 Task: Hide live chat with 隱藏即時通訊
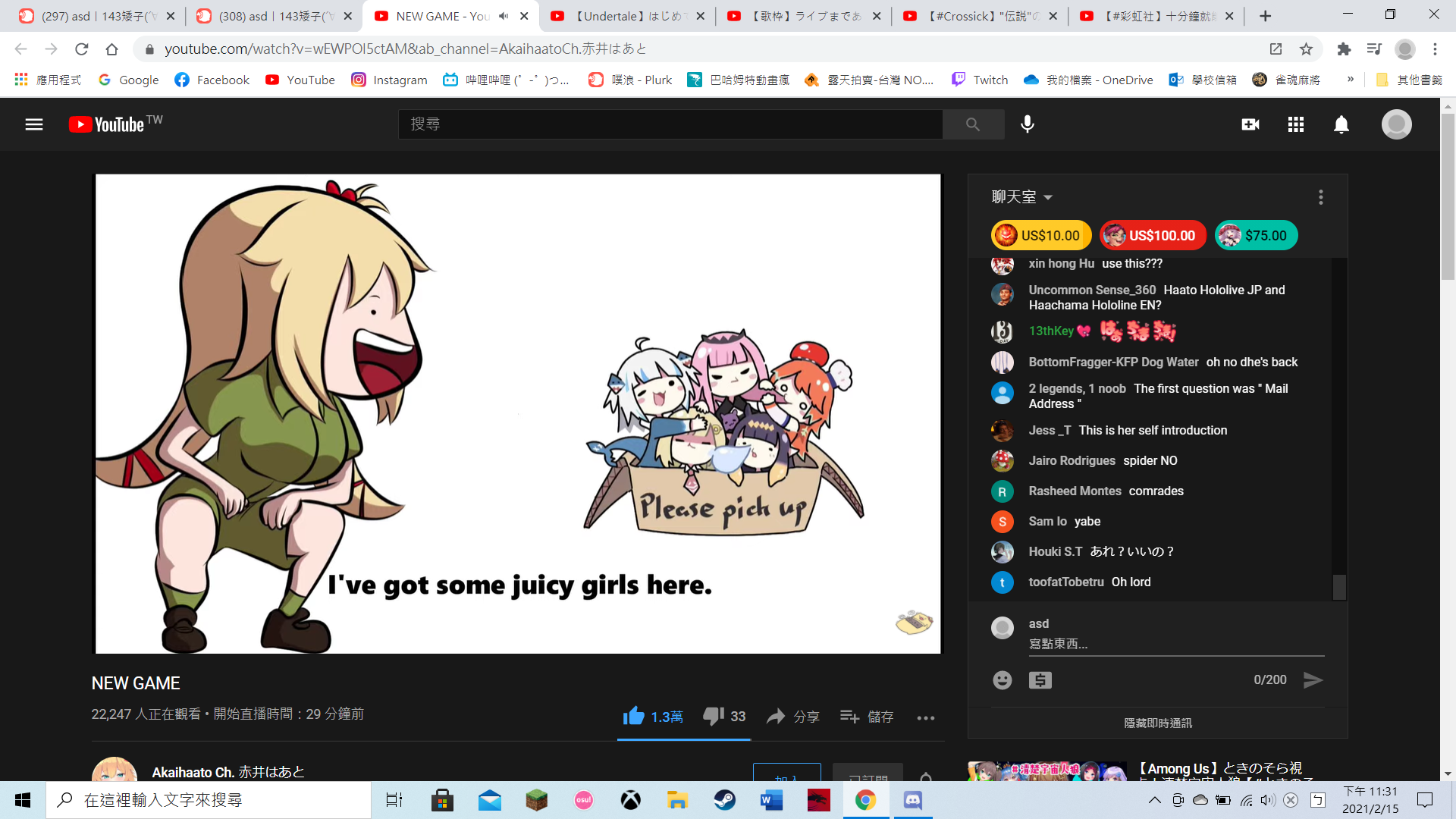[1158, 723]
